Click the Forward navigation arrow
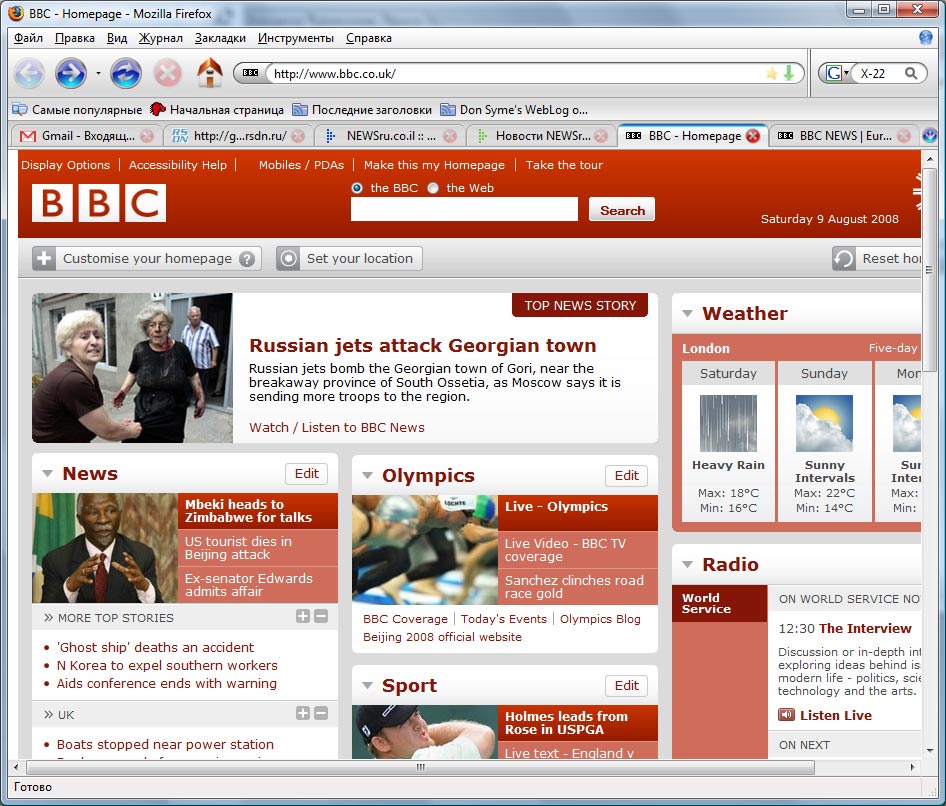Image resolution: width=946 pixels, height=806 pixels. pos(71,74)
